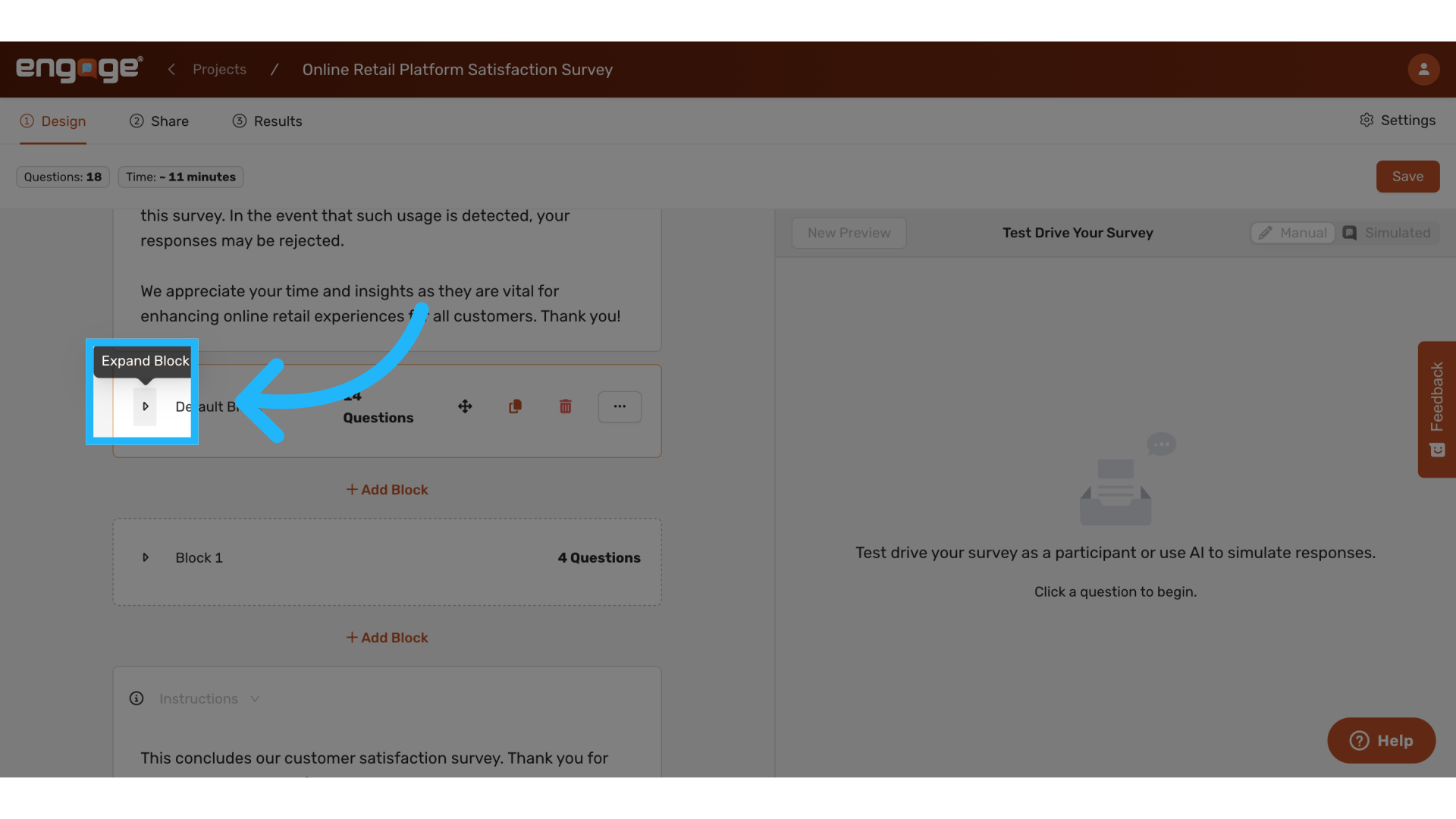This screenshot has height=819, width=1456.
Task: Click the Save button
Action: (x=1407, y=176)
